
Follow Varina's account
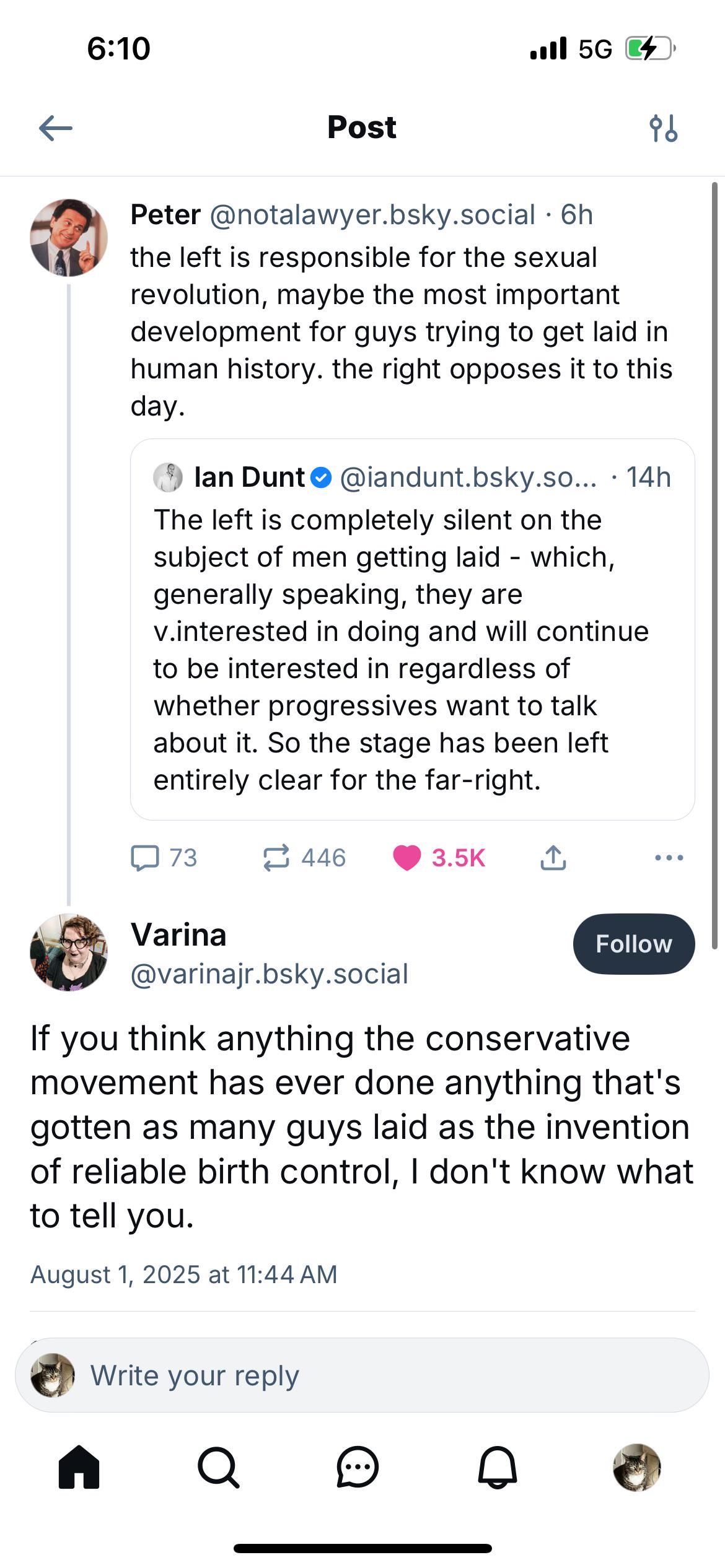[634, 944]
